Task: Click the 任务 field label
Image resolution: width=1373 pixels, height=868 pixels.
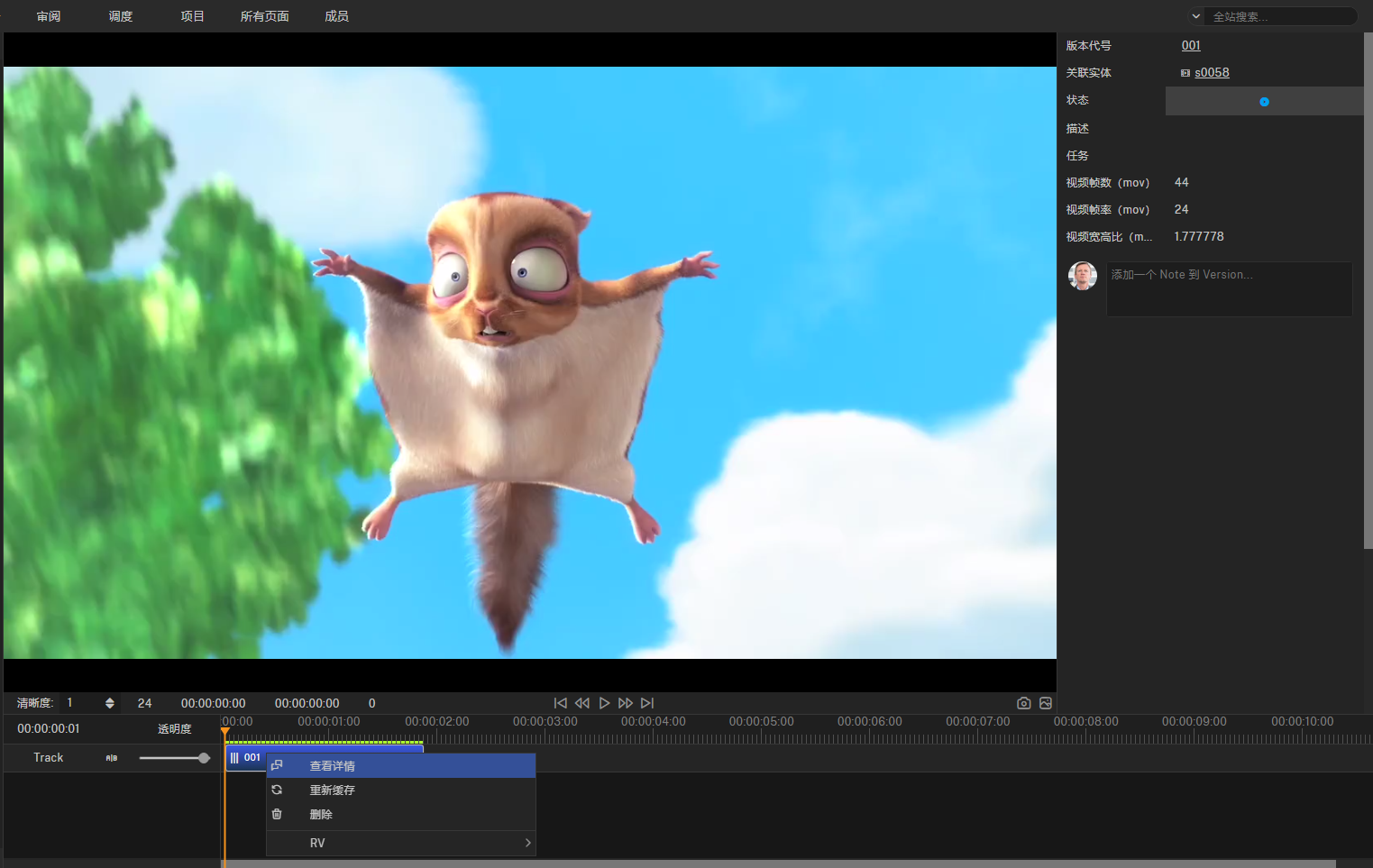Action: point(1077,156)
